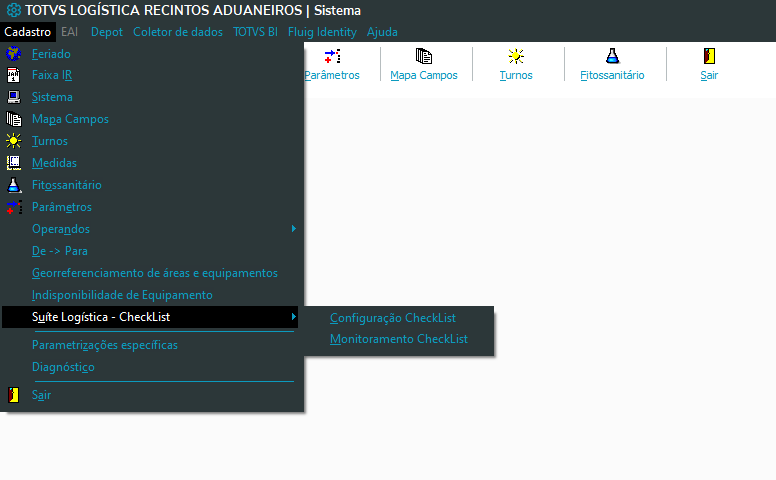776x480 pixels.
Task: Click the Parâmetros toolbar icon
Action: tap(332, 56)
